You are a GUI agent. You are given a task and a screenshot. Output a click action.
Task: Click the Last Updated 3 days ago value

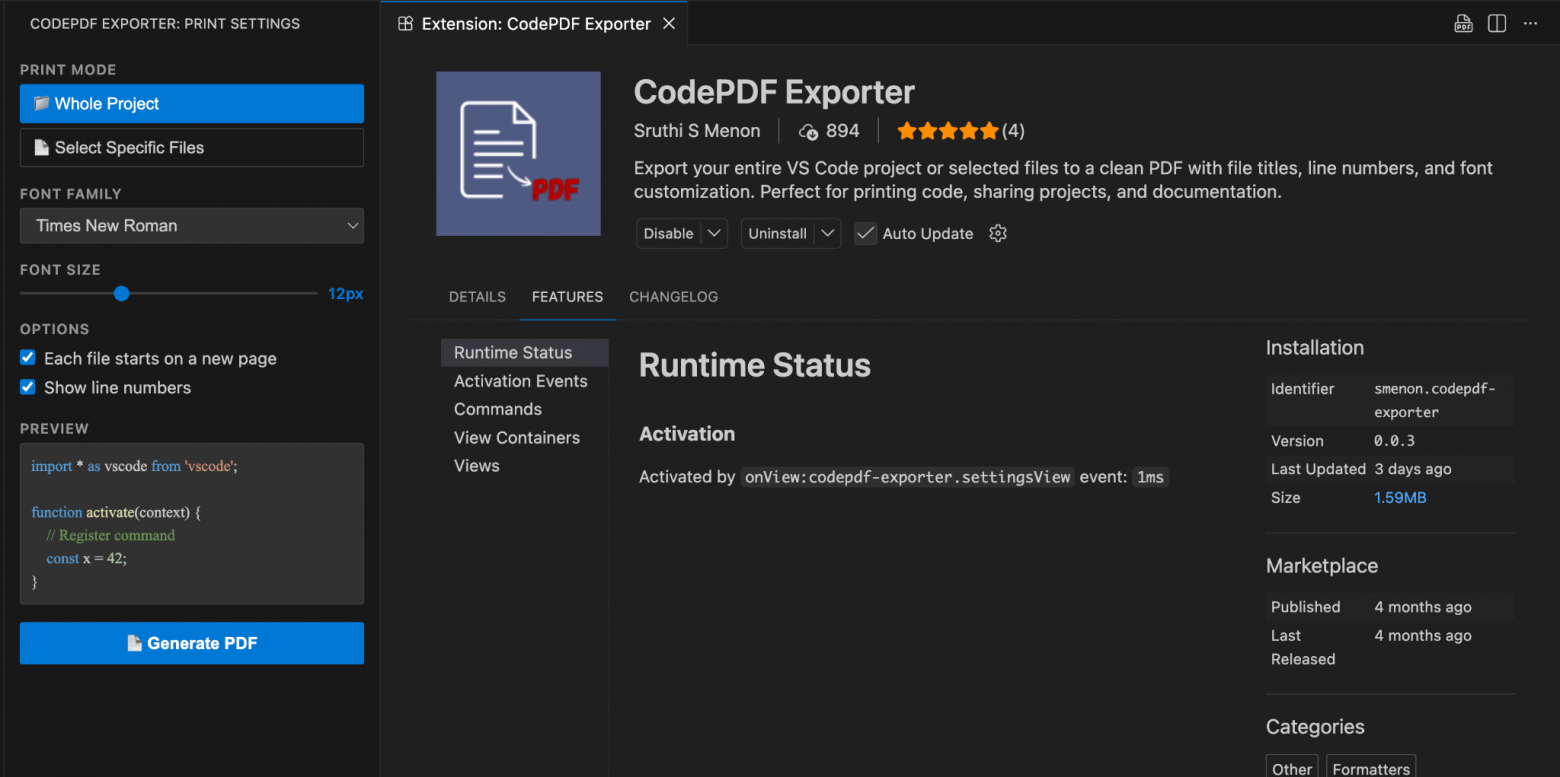pos(1413,469)
